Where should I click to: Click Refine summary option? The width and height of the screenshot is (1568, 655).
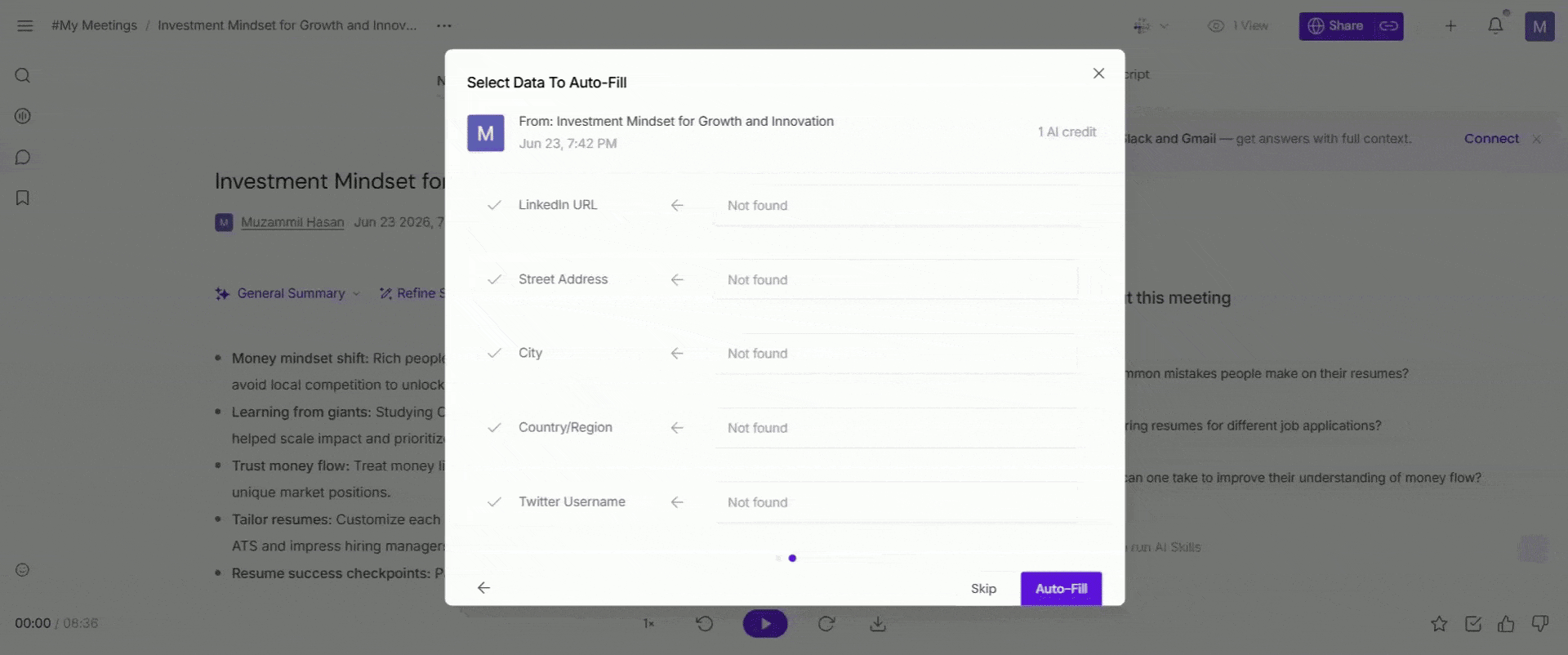(x=412, y=293)
